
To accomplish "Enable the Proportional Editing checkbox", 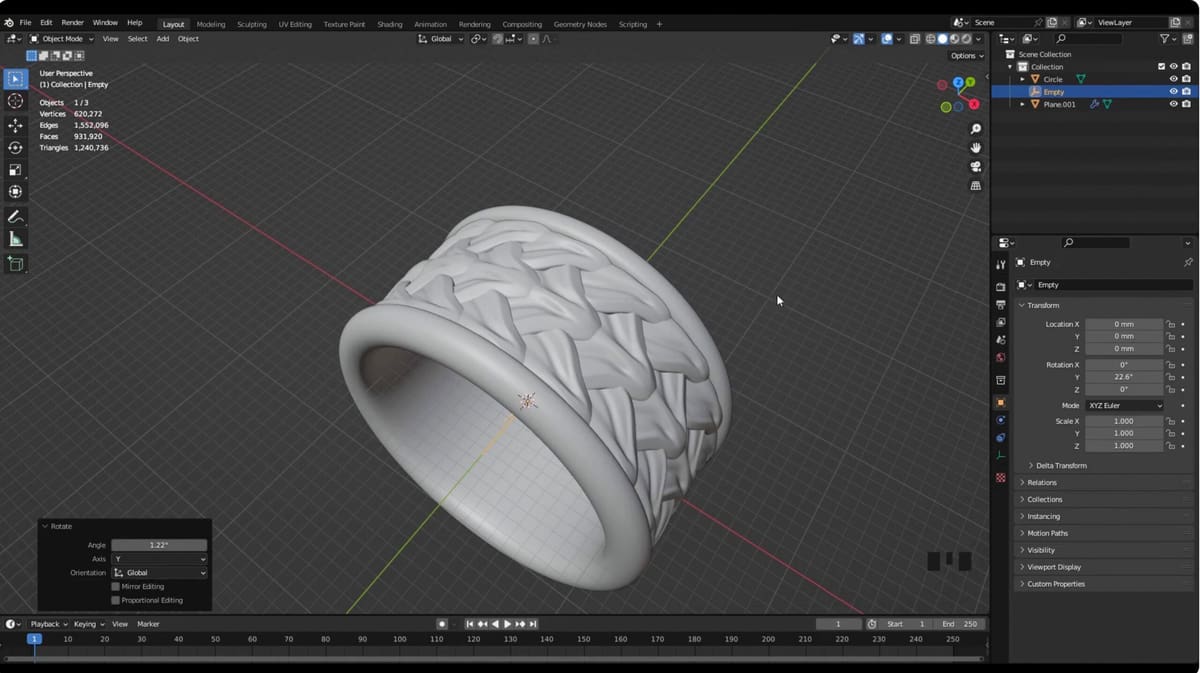I will [x=116, y=600].
